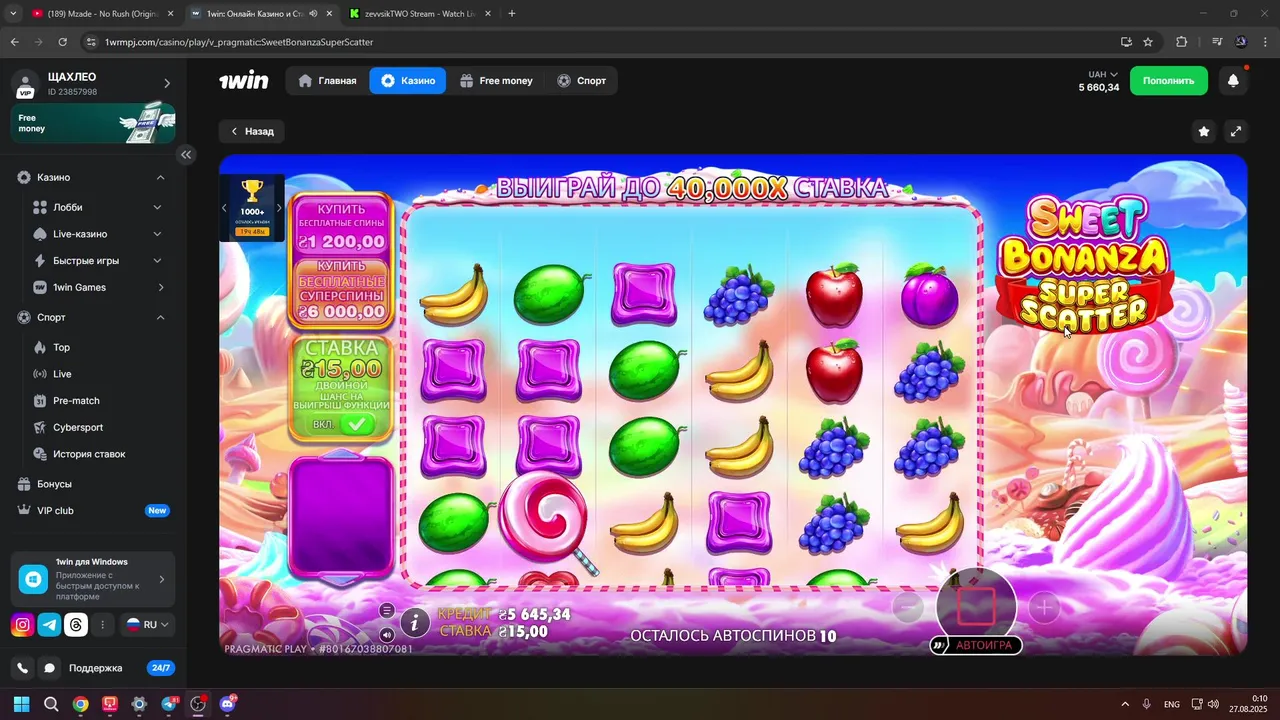
Task: Collapse the sidebar with double-arrow icon
Action: coord(186,155)
